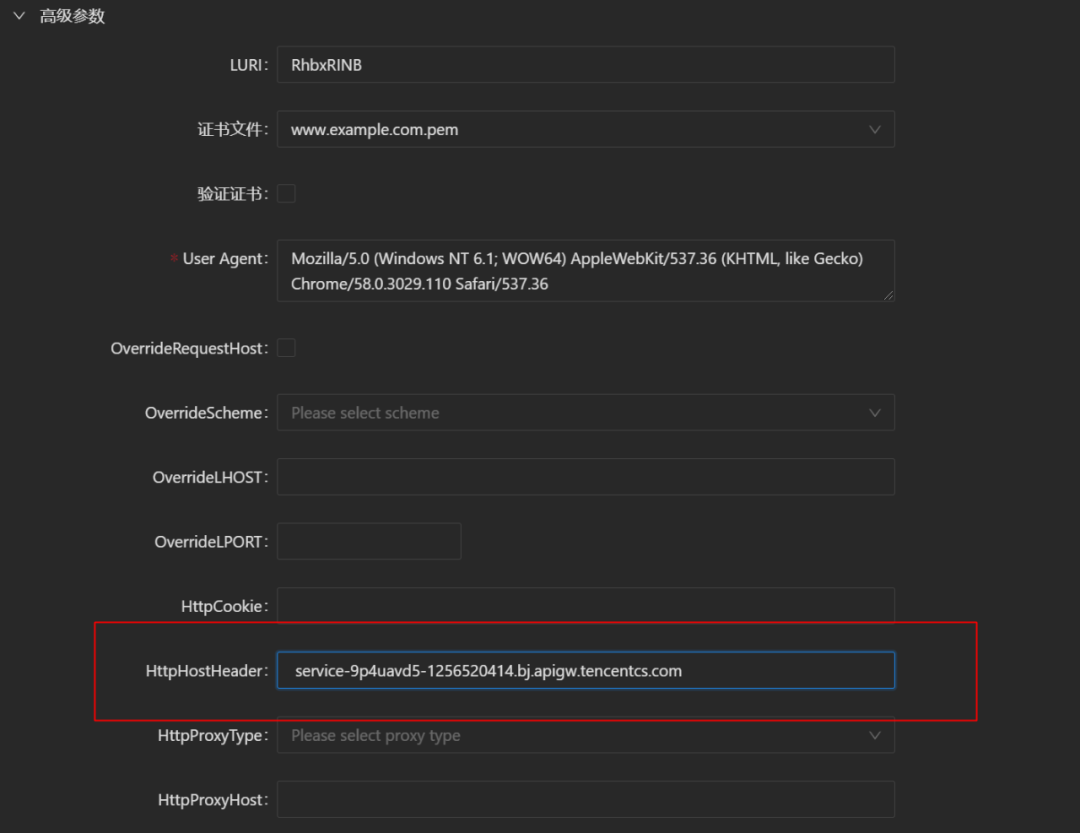Viewport: 1080px width, 833px height.
Task: Click the HttpHostHeader label
Action: [x=205, y=671]
